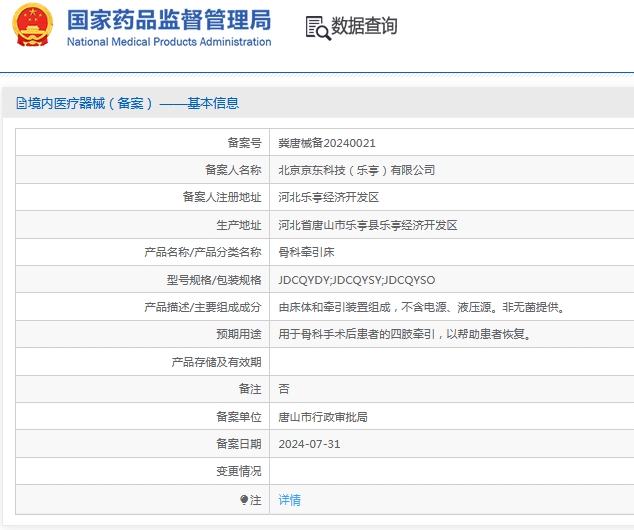Select the 备案号 label cell
This screenshot has height=530, width=634.
[244, 143]
